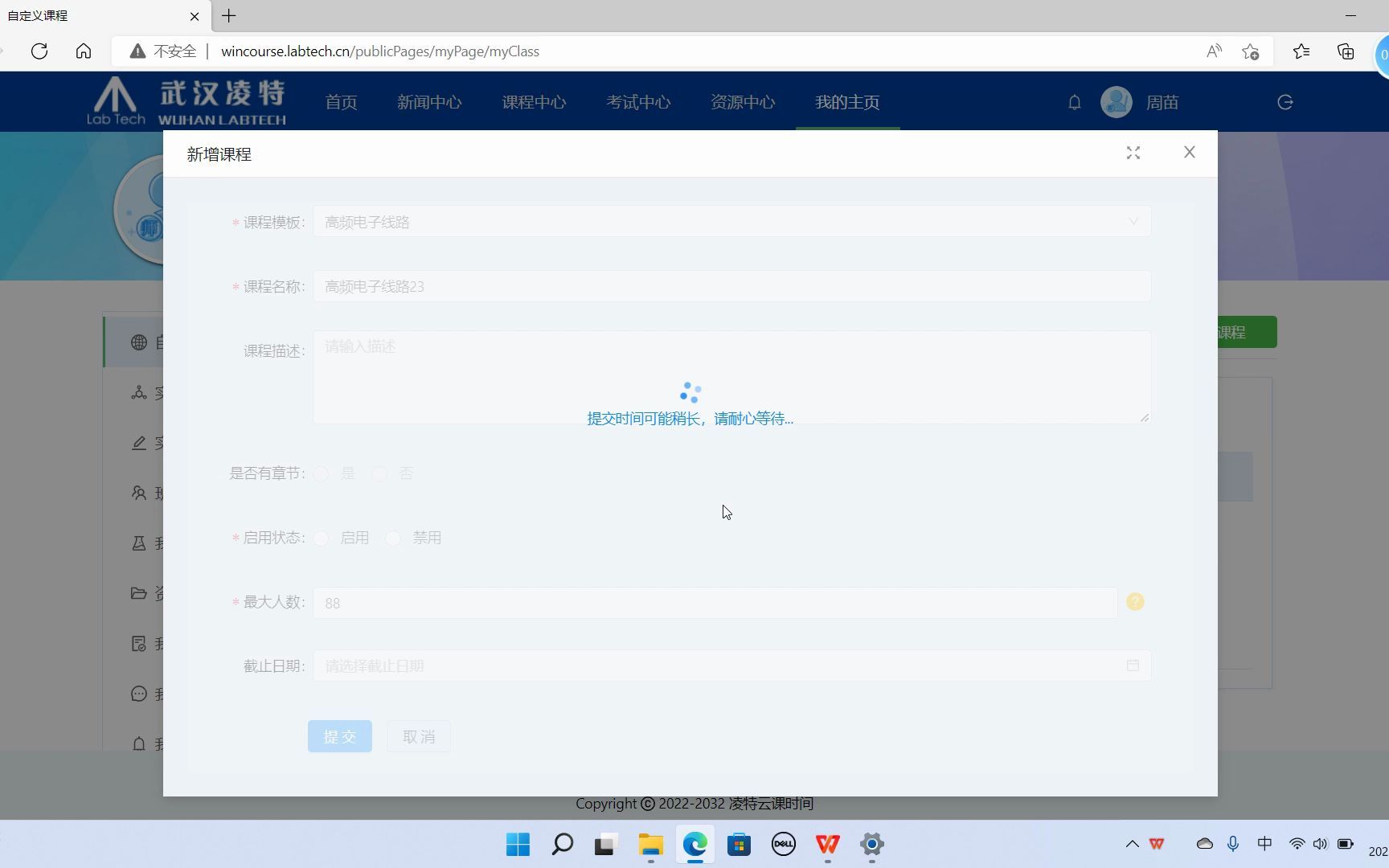Open Settings gear from taskbar

click(x=871, y=844)
